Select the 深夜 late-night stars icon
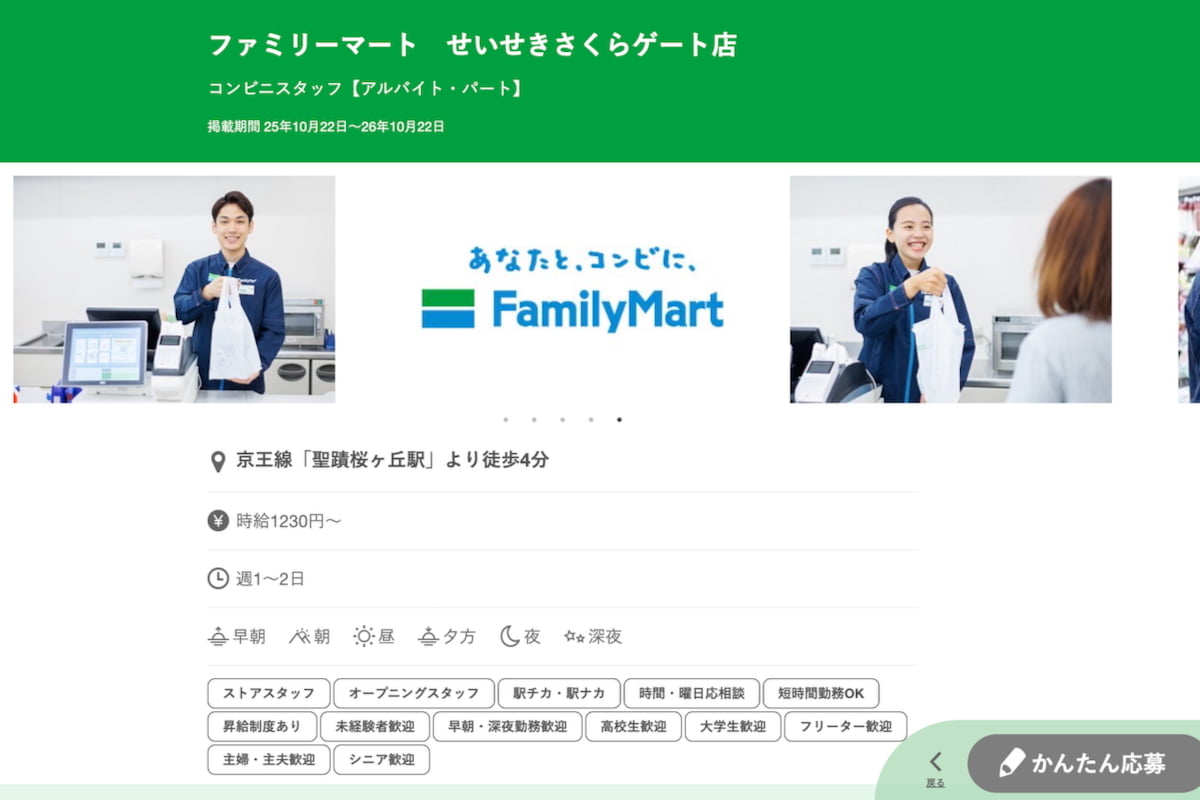The image size is (1200, 800). point(574,636)
